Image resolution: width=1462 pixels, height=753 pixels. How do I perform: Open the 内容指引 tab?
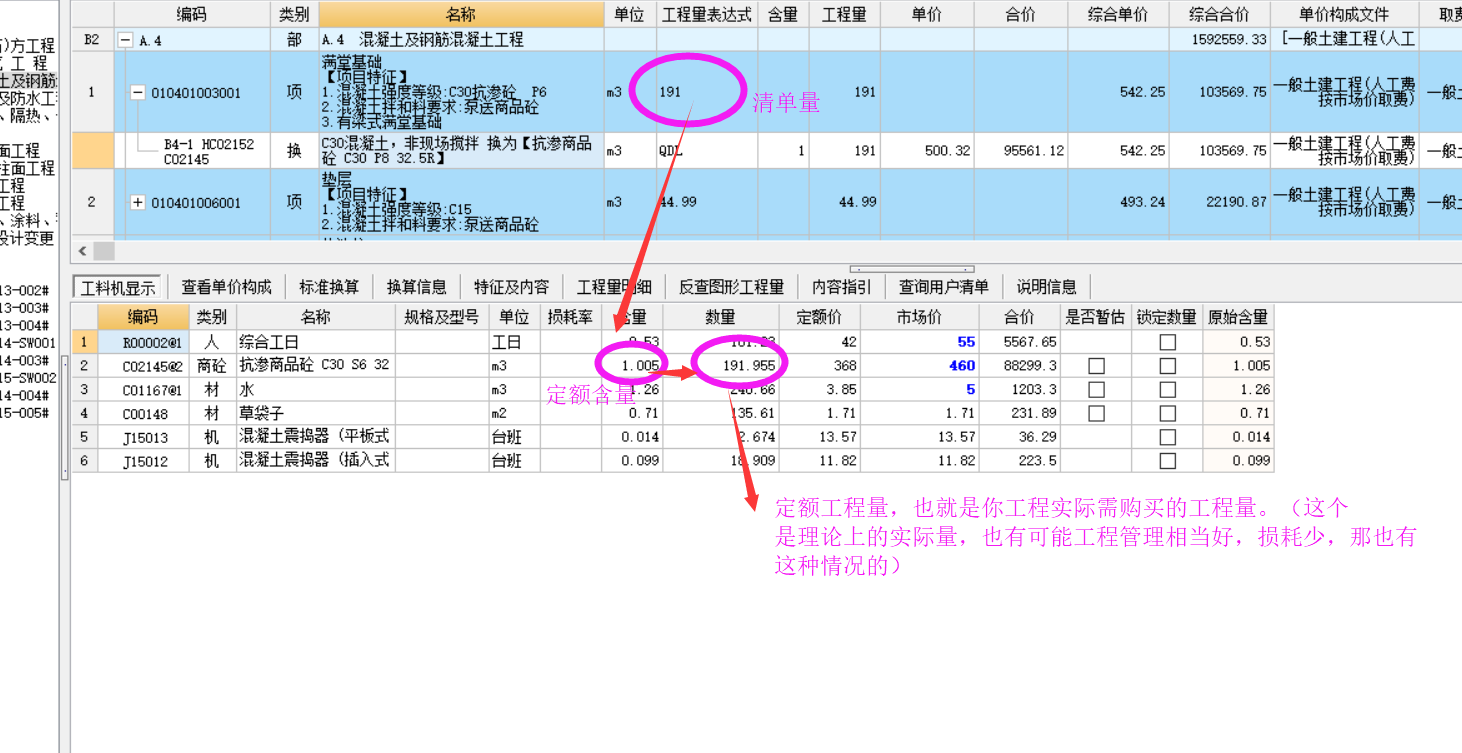coord(841,287)
